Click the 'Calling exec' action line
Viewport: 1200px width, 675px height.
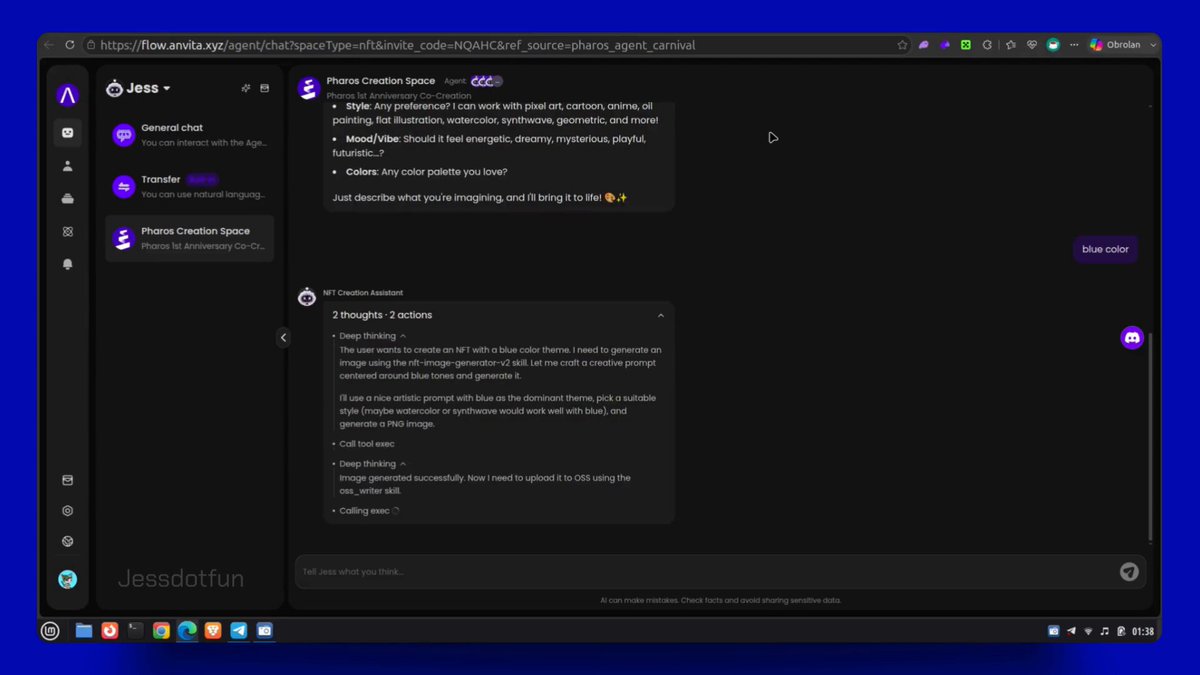[x=366, y=511]
